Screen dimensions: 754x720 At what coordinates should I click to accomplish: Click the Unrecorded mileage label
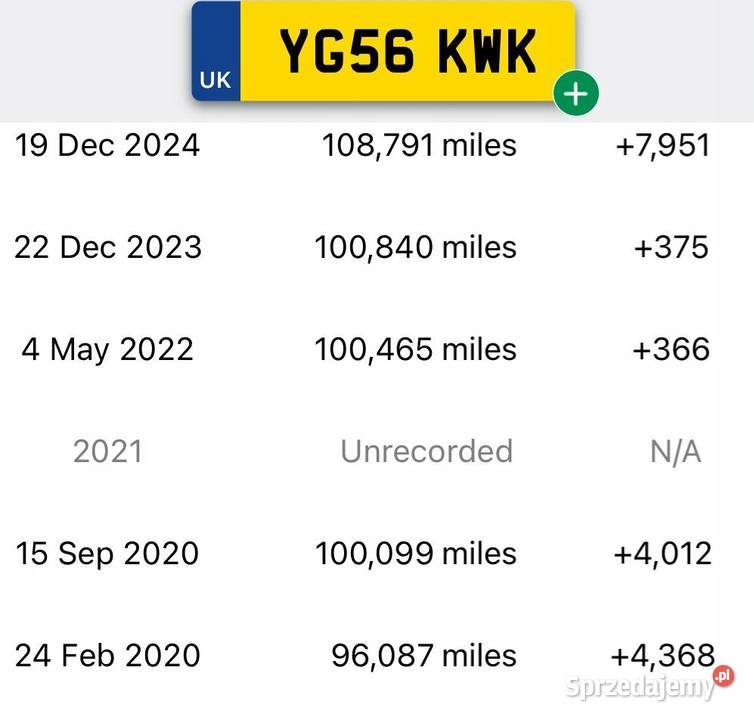[427, 451]
